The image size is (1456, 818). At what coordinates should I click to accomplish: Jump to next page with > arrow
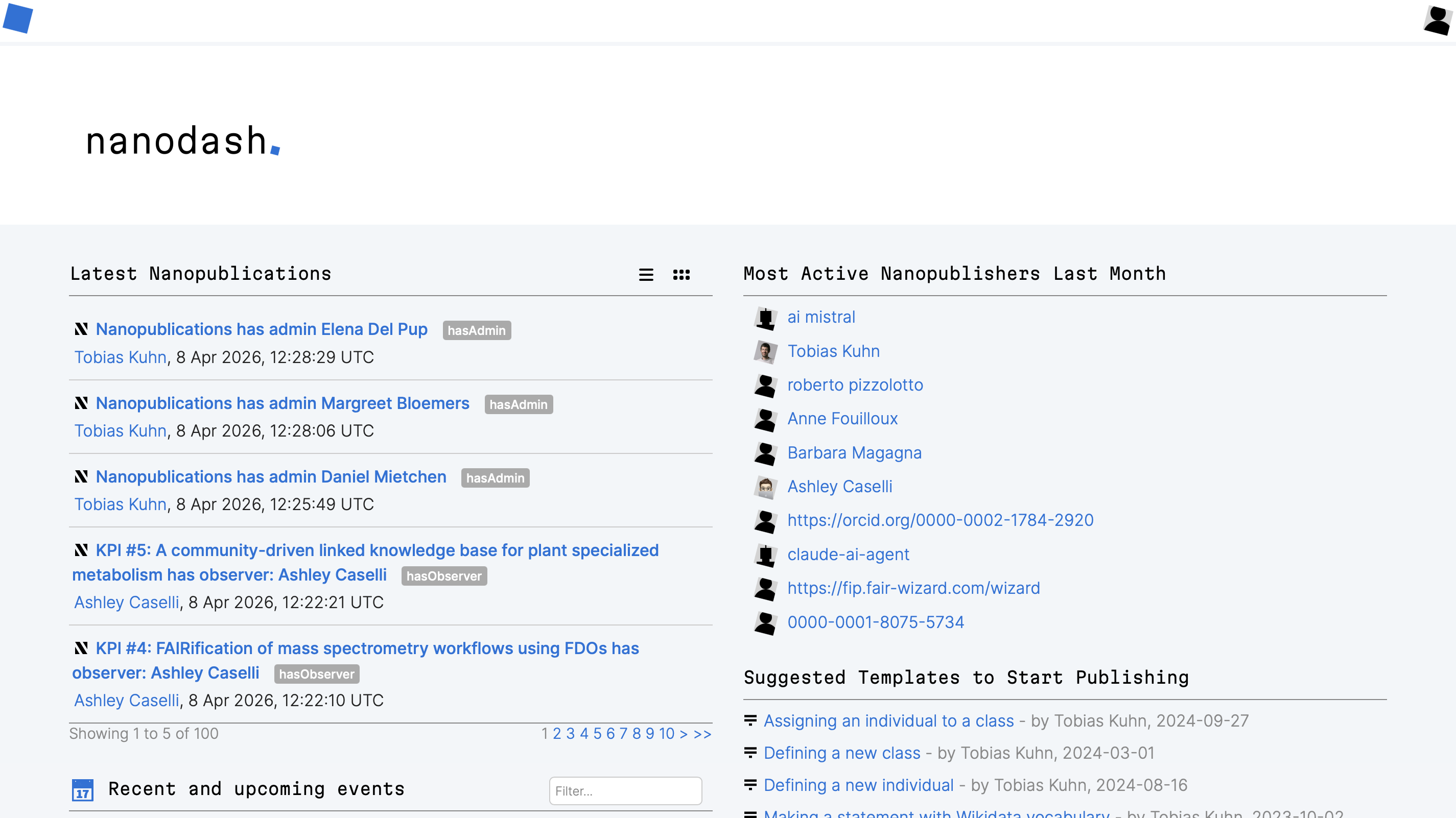(684, 733)
